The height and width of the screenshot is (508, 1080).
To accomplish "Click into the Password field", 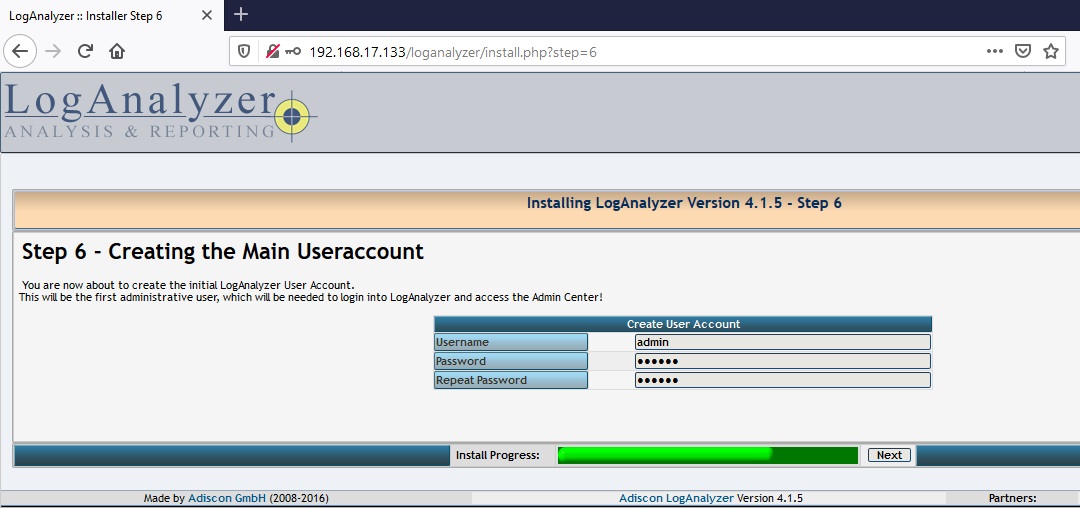I will pos(782,361).
